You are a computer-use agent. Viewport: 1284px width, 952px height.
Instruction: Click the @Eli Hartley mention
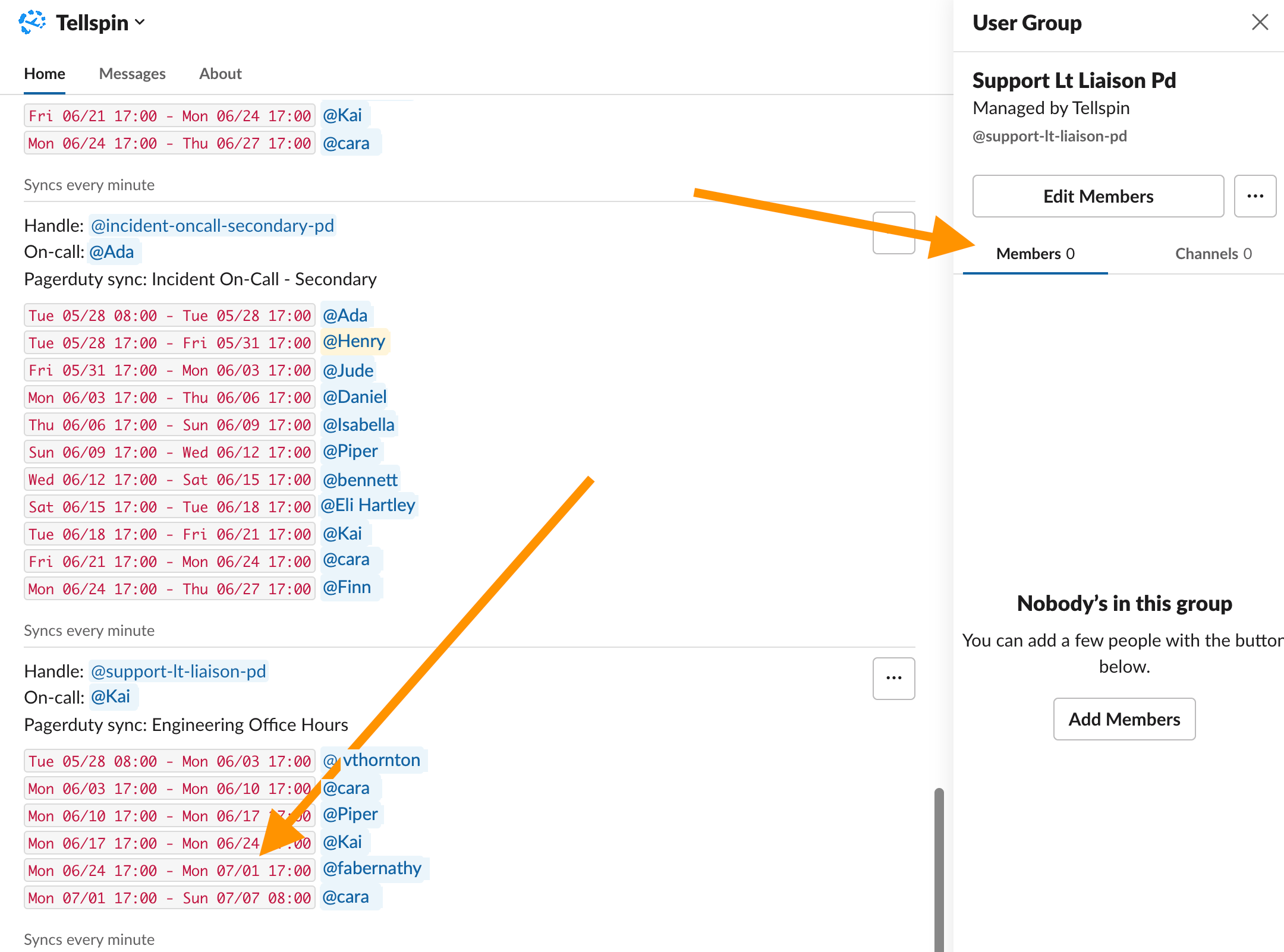click(368, 505)
